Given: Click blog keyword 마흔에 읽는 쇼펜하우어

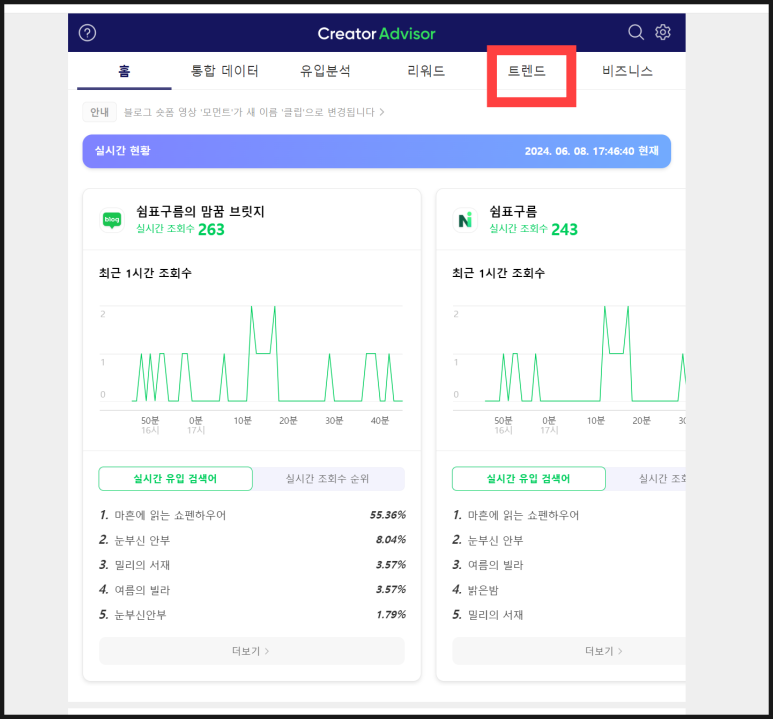Looking at the screenshot, I should coord(170,515).
